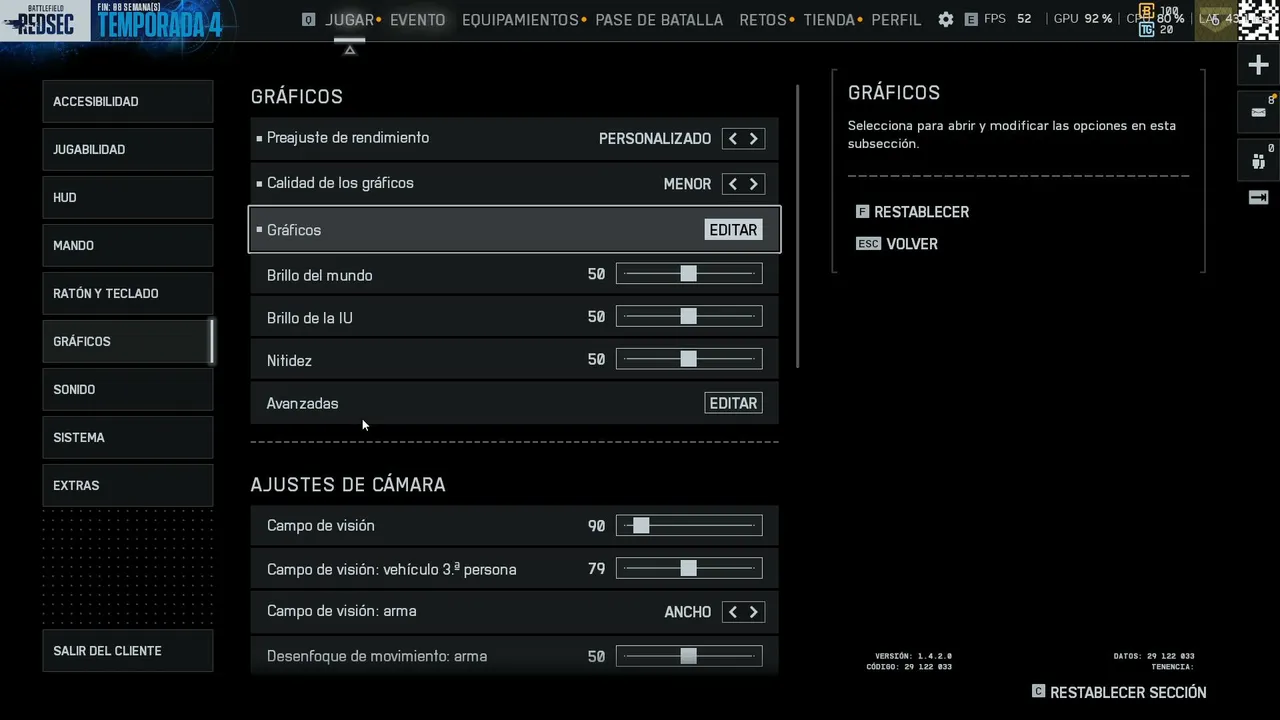This screenshot has height=720, width=1280.
Task: Switch to RETOS tab
Action: (x=763, y=20)
